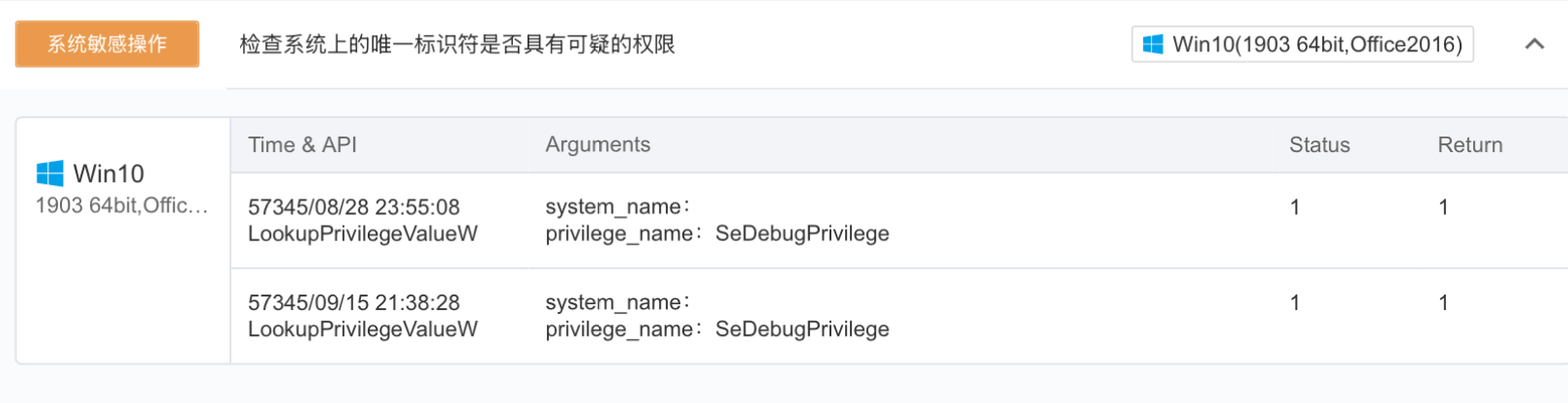This screenshot has height=403, width=1568.
Task: Click the Return value in second row
Action: (1443, 303)
